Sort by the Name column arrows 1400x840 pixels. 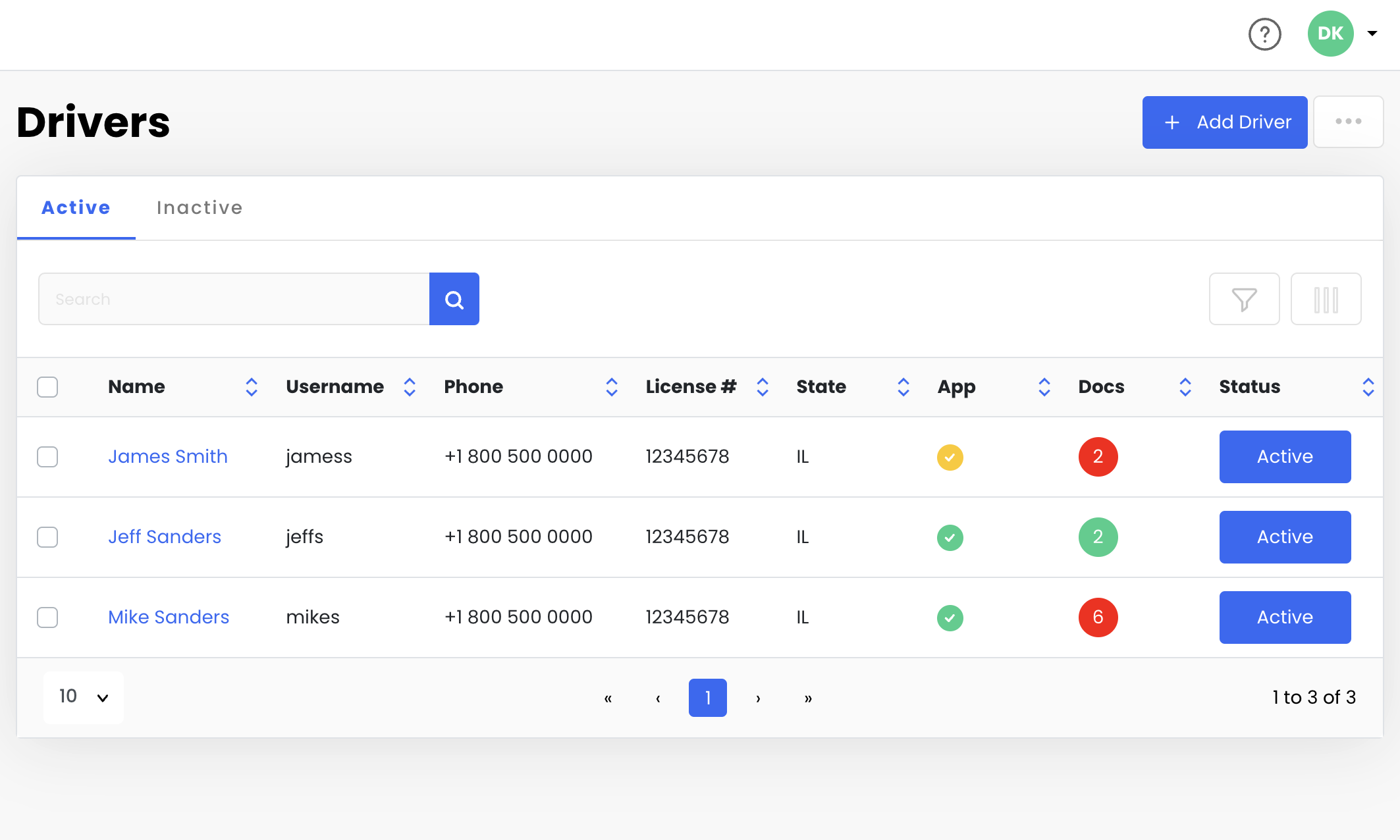click(x=251, y=387)
